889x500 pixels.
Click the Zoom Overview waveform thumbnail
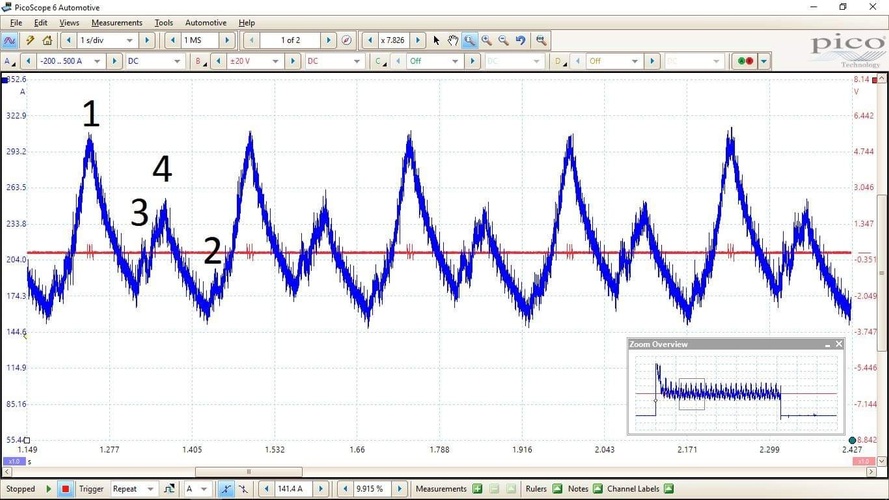tap(736, 392)
